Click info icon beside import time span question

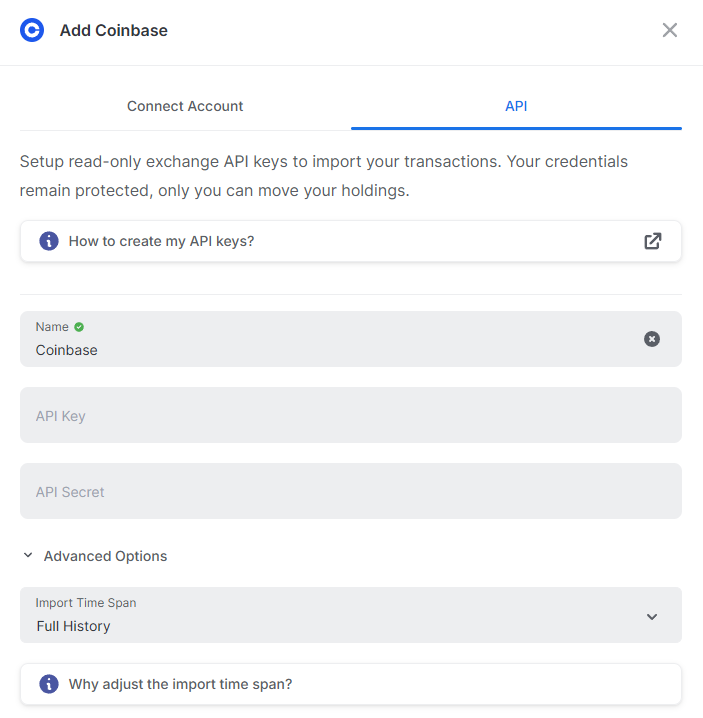pos(49,684)
